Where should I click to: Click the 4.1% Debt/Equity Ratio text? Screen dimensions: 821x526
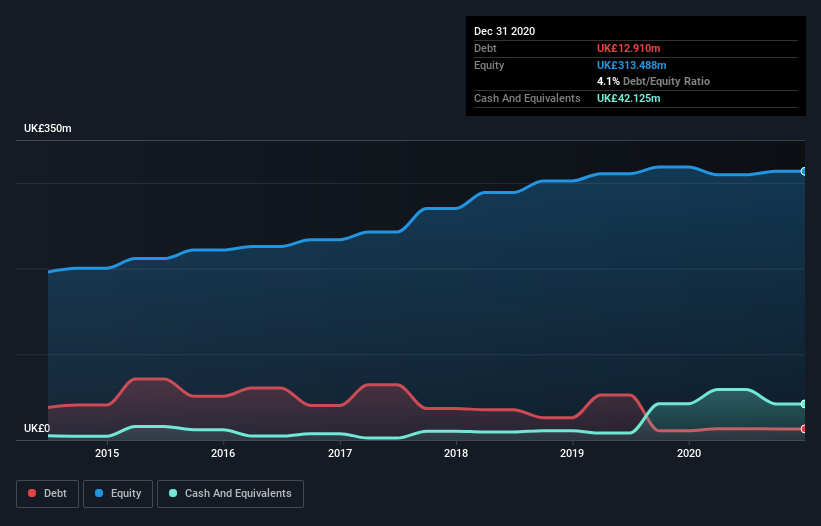coord(653,82)
